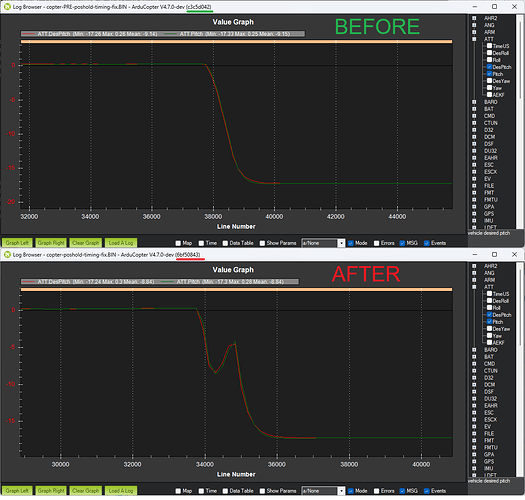Disable Mode checkbox in top window
Viewport: 525px width, 500px height.
pos(351,243)
